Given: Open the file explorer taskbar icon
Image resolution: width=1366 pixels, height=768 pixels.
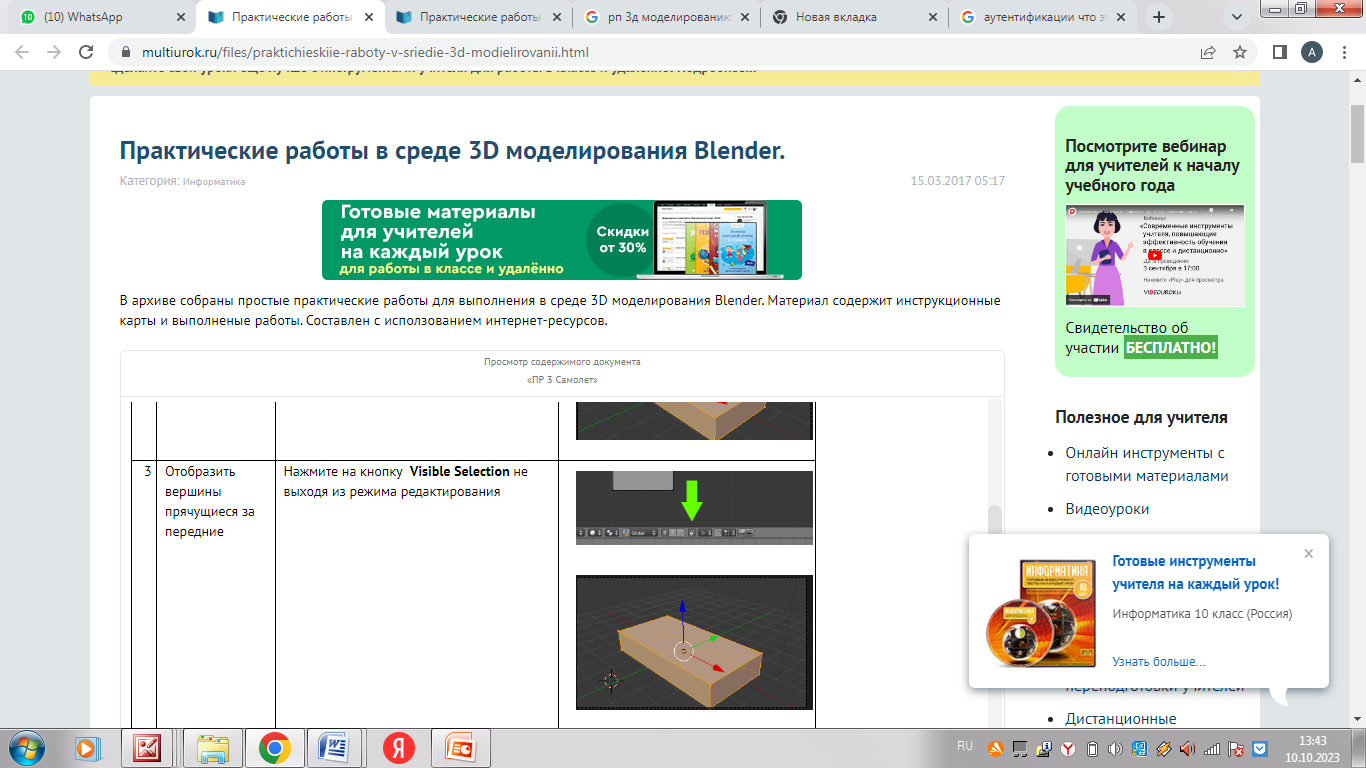Looking at the screenshot, I should [212, 748].
